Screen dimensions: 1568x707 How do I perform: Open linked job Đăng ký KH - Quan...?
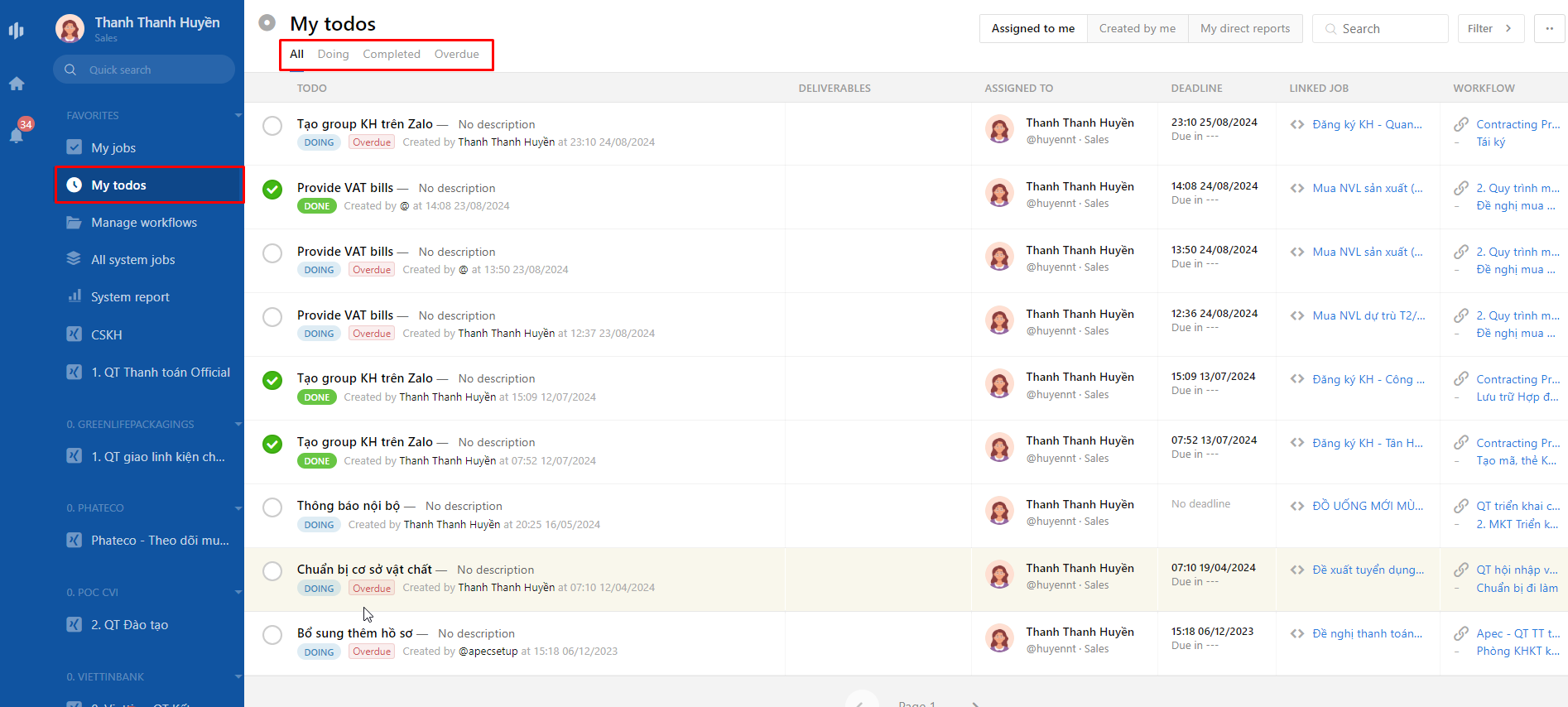pos(1367,124)
